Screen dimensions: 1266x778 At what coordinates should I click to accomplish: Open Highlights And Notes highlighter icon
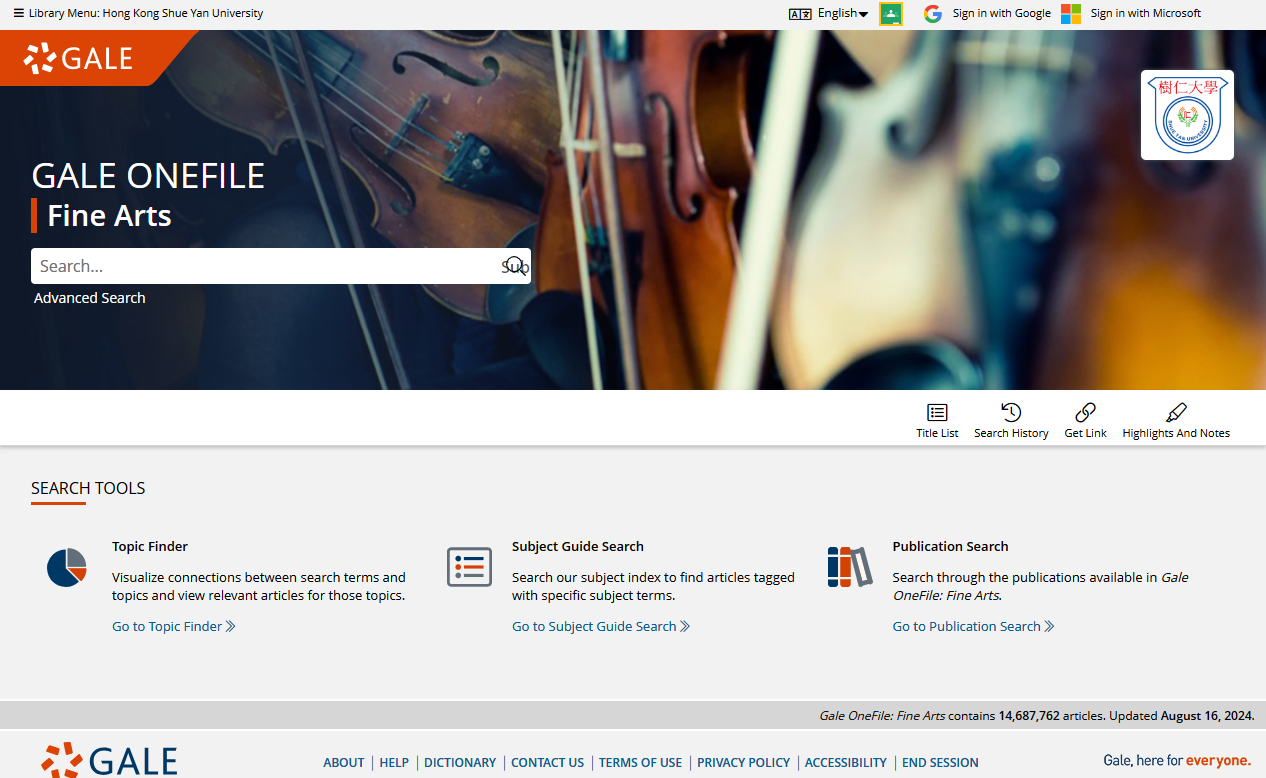click(x=1176, y=412)
